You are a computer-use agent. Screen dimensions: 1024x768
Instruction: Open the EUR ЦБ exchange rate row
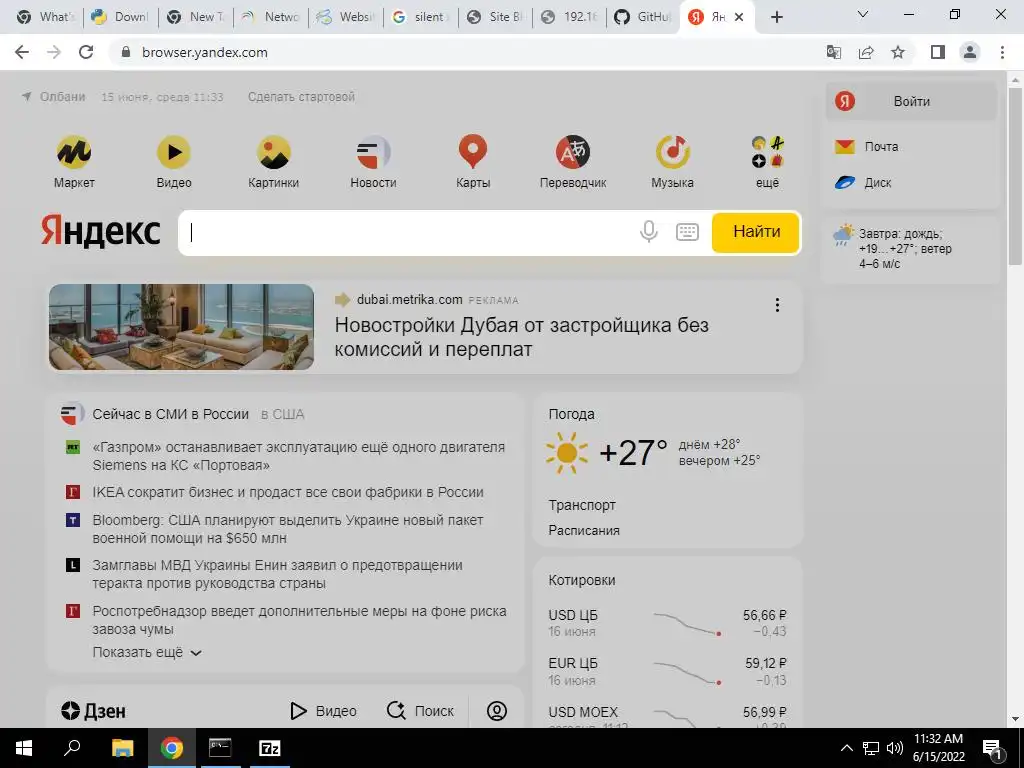pos(667,671)
